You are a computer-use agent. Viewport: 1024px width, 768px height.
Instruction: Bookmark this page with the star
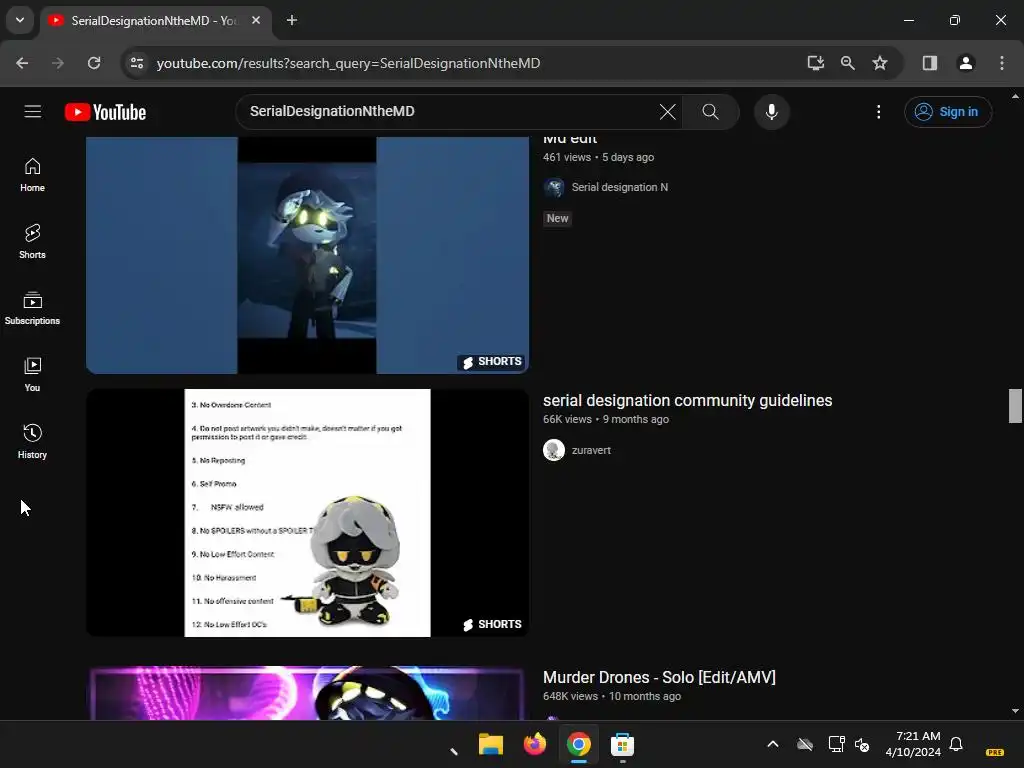click(880, 63)
